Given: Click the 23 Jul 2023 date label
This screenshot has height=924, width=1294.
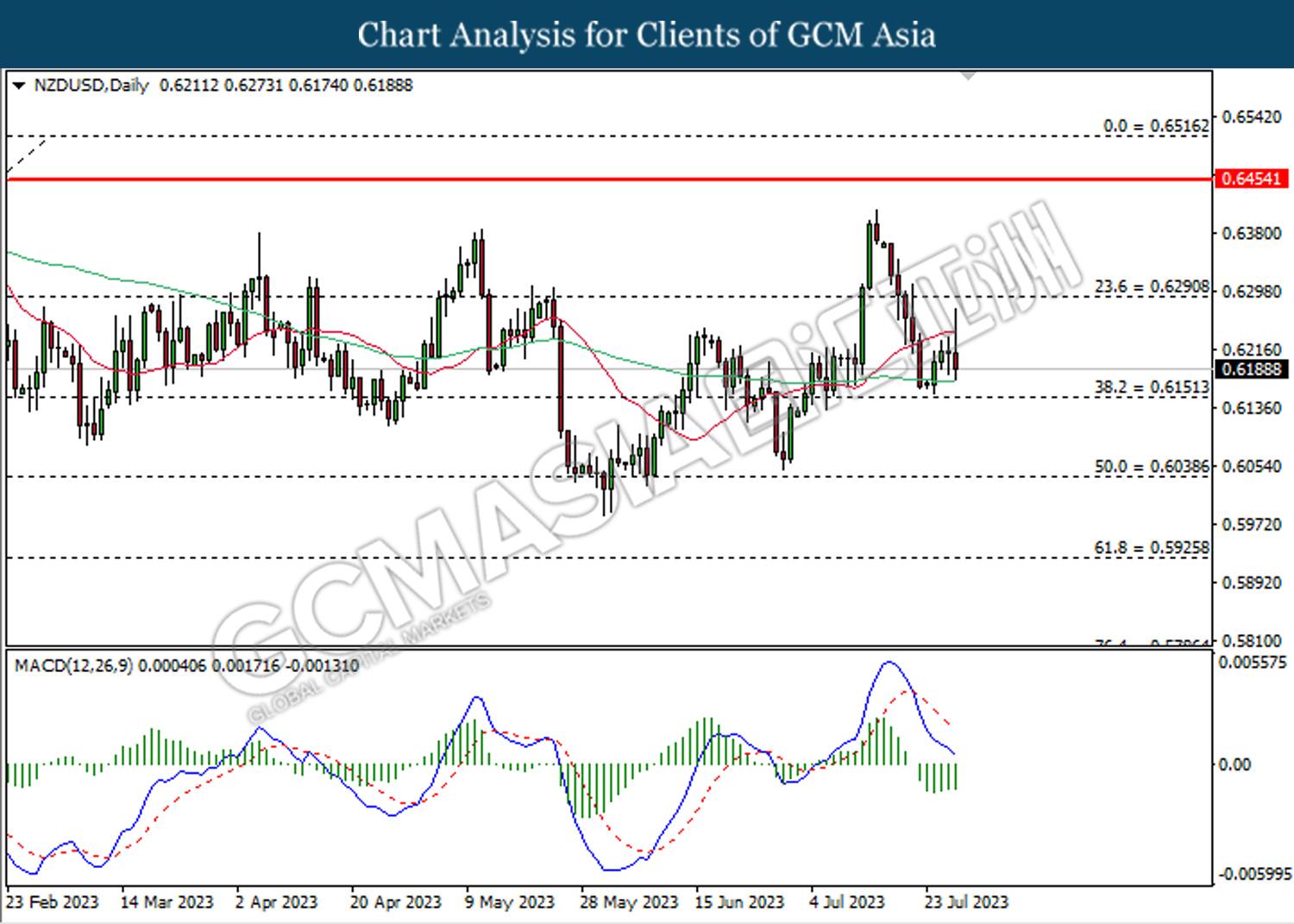Looking at the screenshot, I should 966,902.
